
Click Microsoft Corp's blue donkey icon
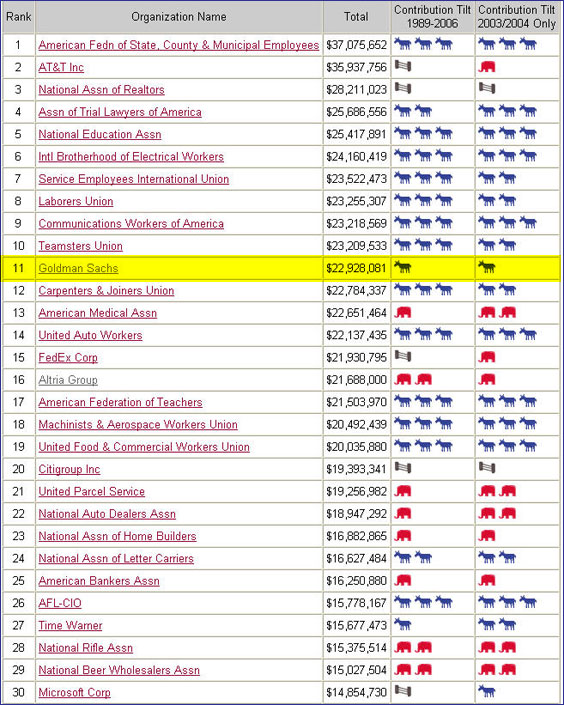(487, 692)
